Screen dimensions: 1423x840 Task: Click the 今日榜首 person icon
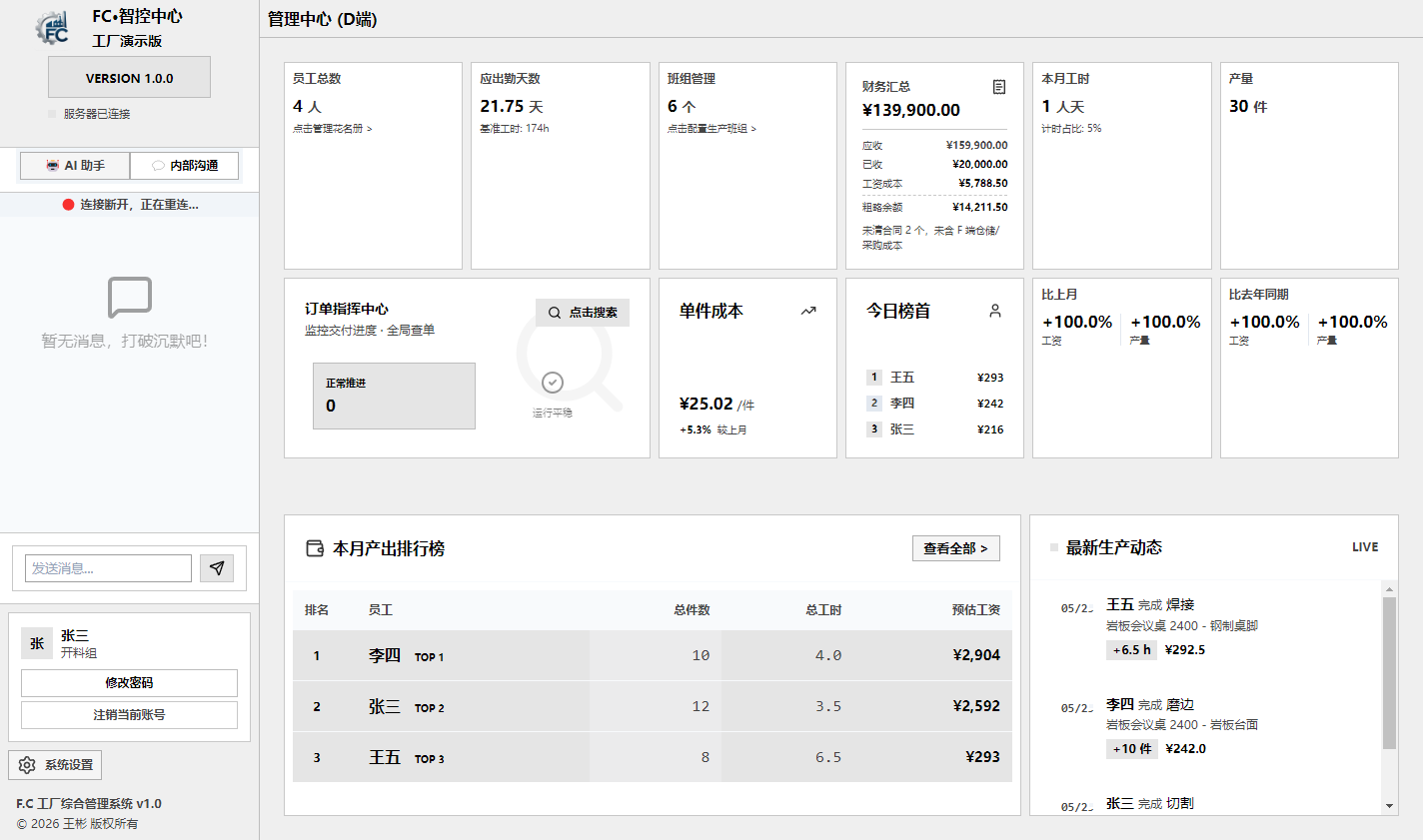(x=995, y=311)
